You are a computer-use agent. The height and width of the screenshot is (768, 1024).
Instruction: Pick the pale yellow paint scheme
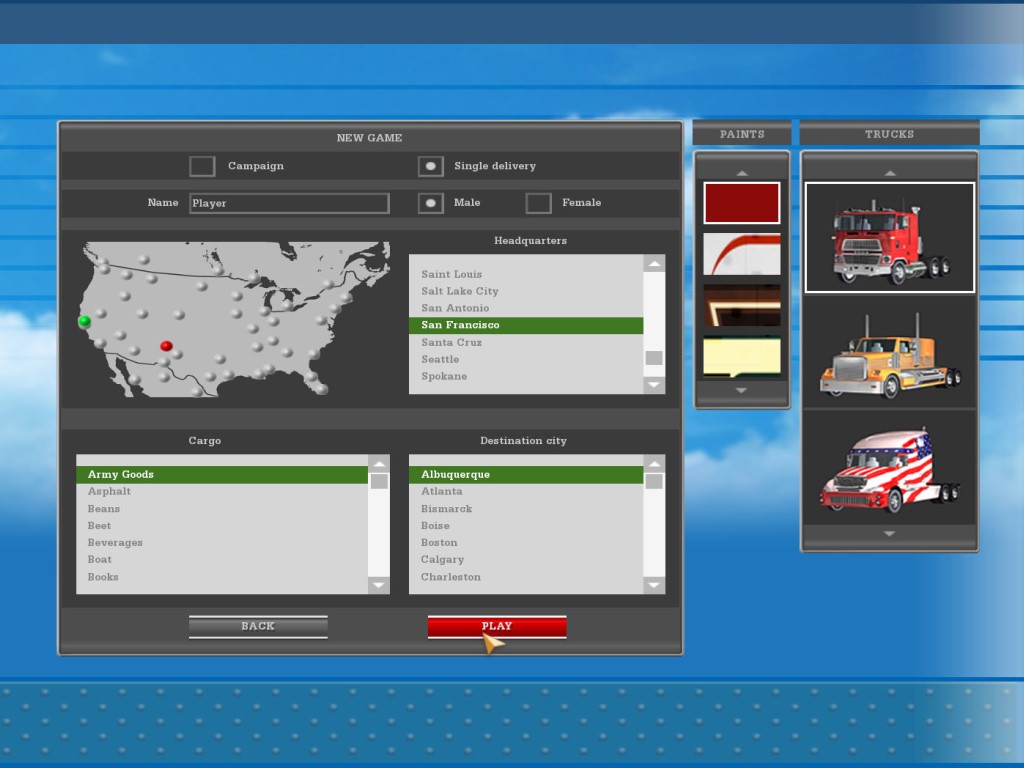point(741,357)
